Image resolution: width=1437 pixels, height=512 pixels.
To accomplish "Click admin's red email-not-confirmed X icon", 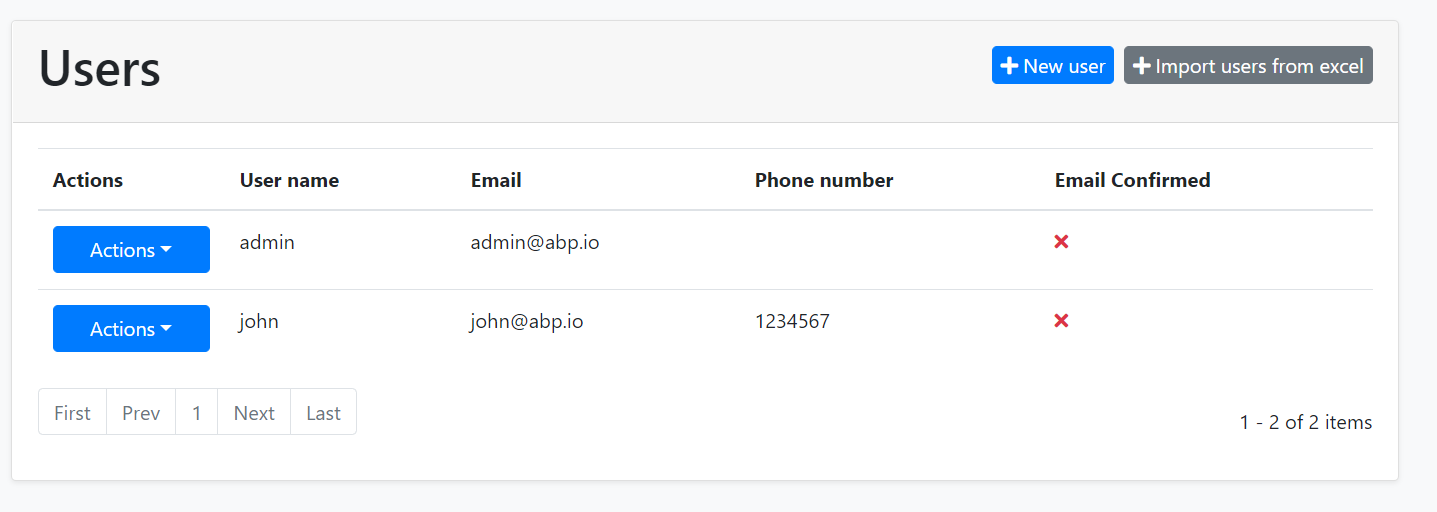I will coord(1062,242).
